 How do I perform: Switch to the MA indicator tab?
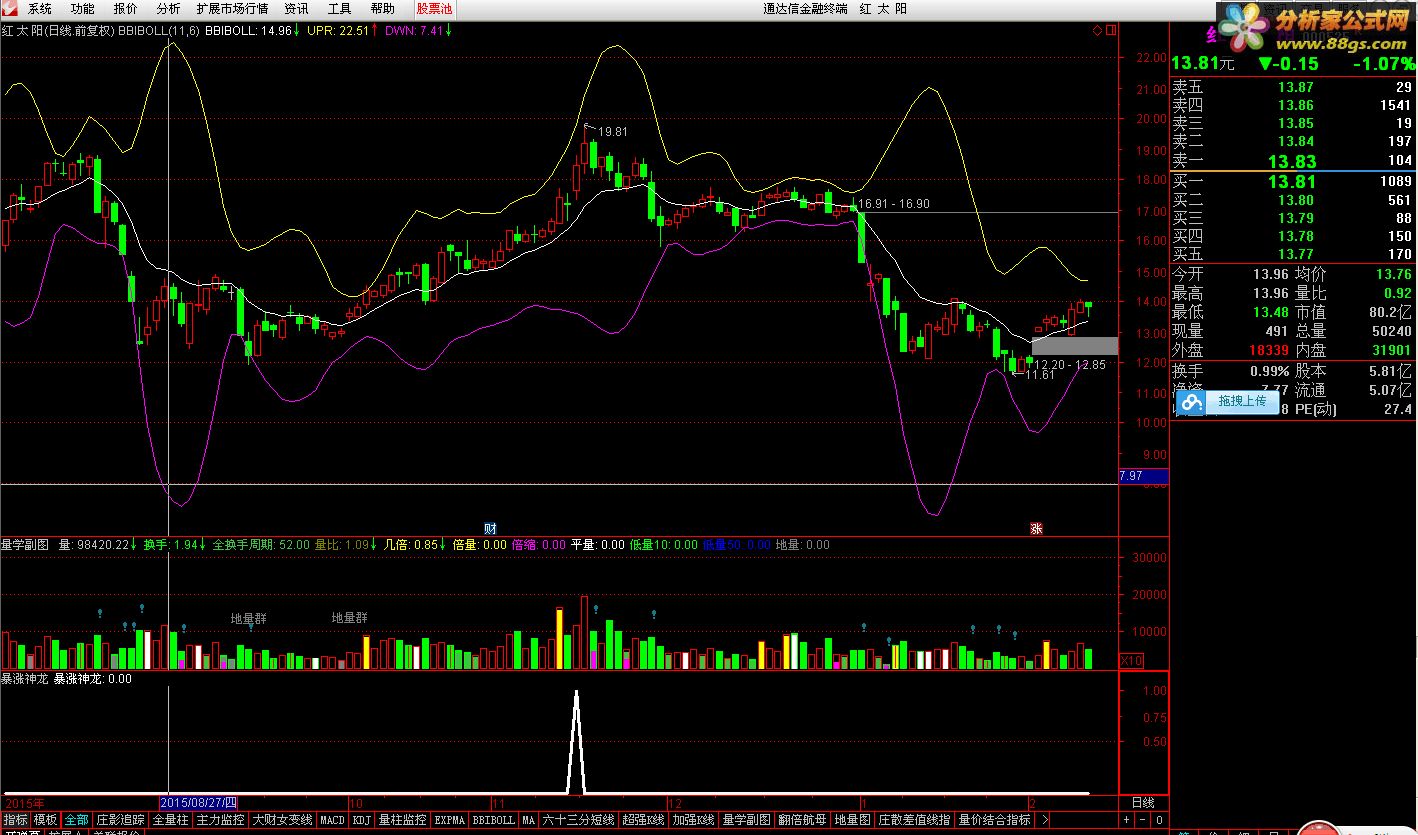coord(528,819)
